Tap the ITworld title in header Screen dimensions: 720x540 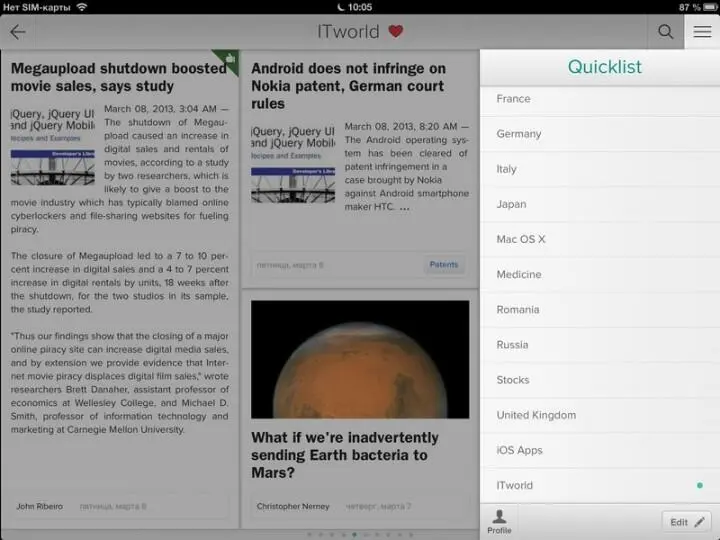[348, 32]
